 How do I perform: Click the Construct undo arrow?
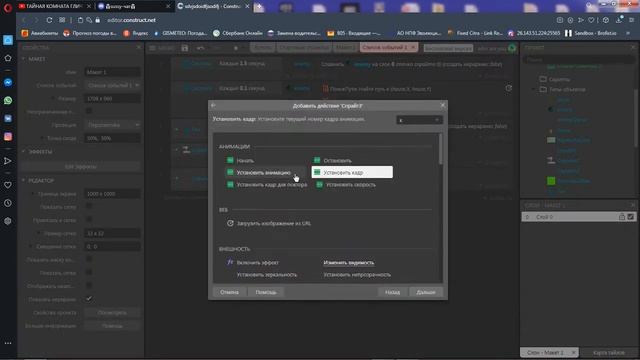200,48
